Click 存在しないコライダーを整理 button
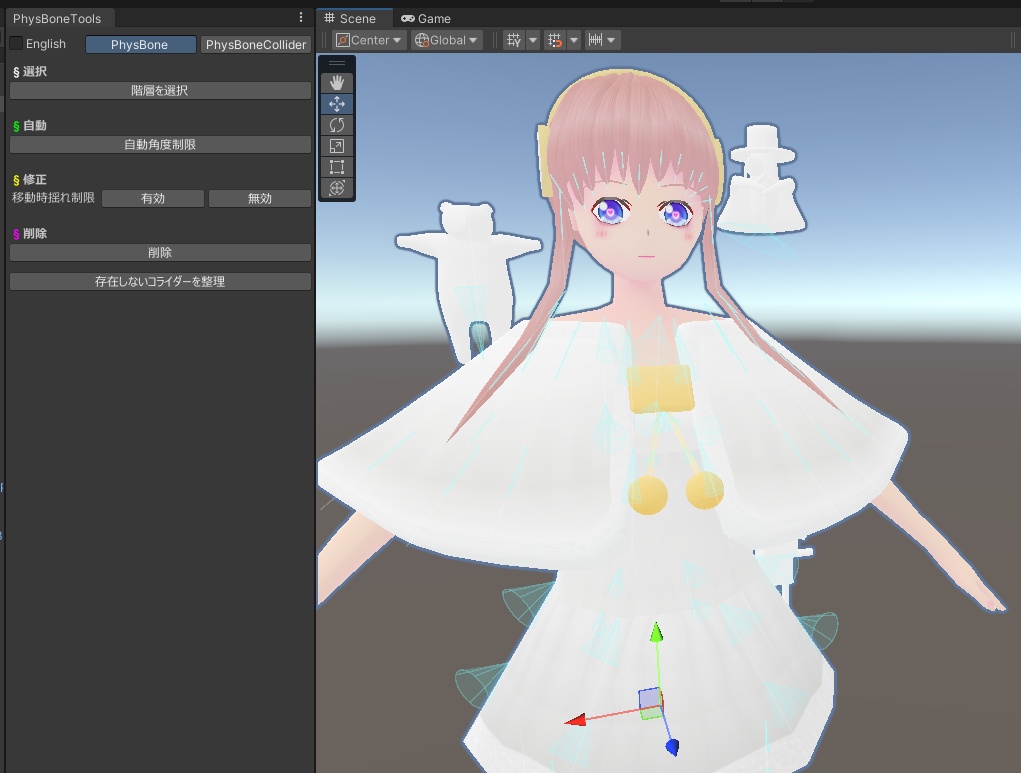The width and height of the screenshot is (1021, 773). coord(160,281)
